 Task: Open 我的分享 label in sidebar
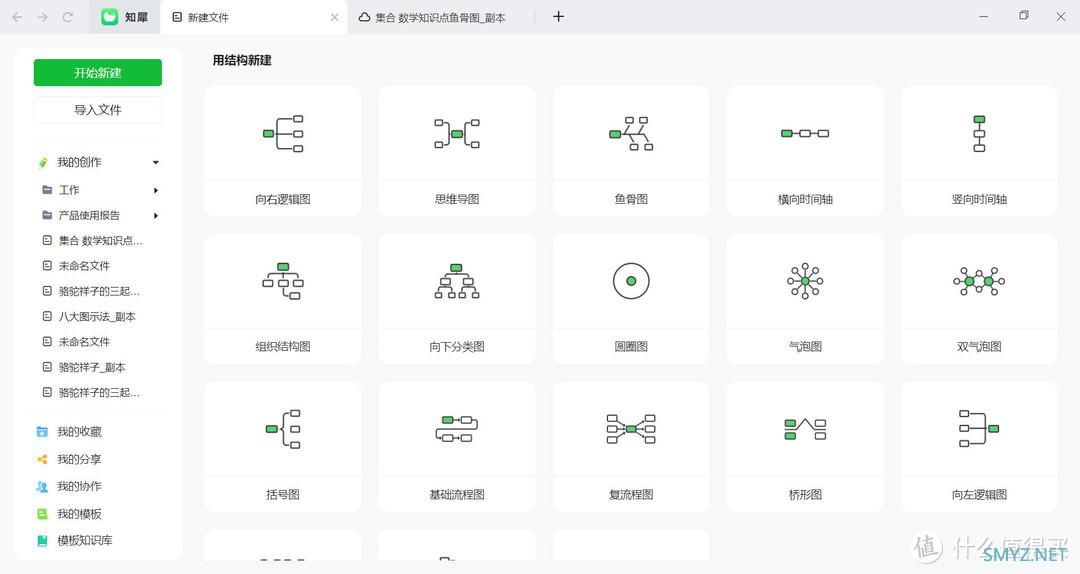click(79, 460)
